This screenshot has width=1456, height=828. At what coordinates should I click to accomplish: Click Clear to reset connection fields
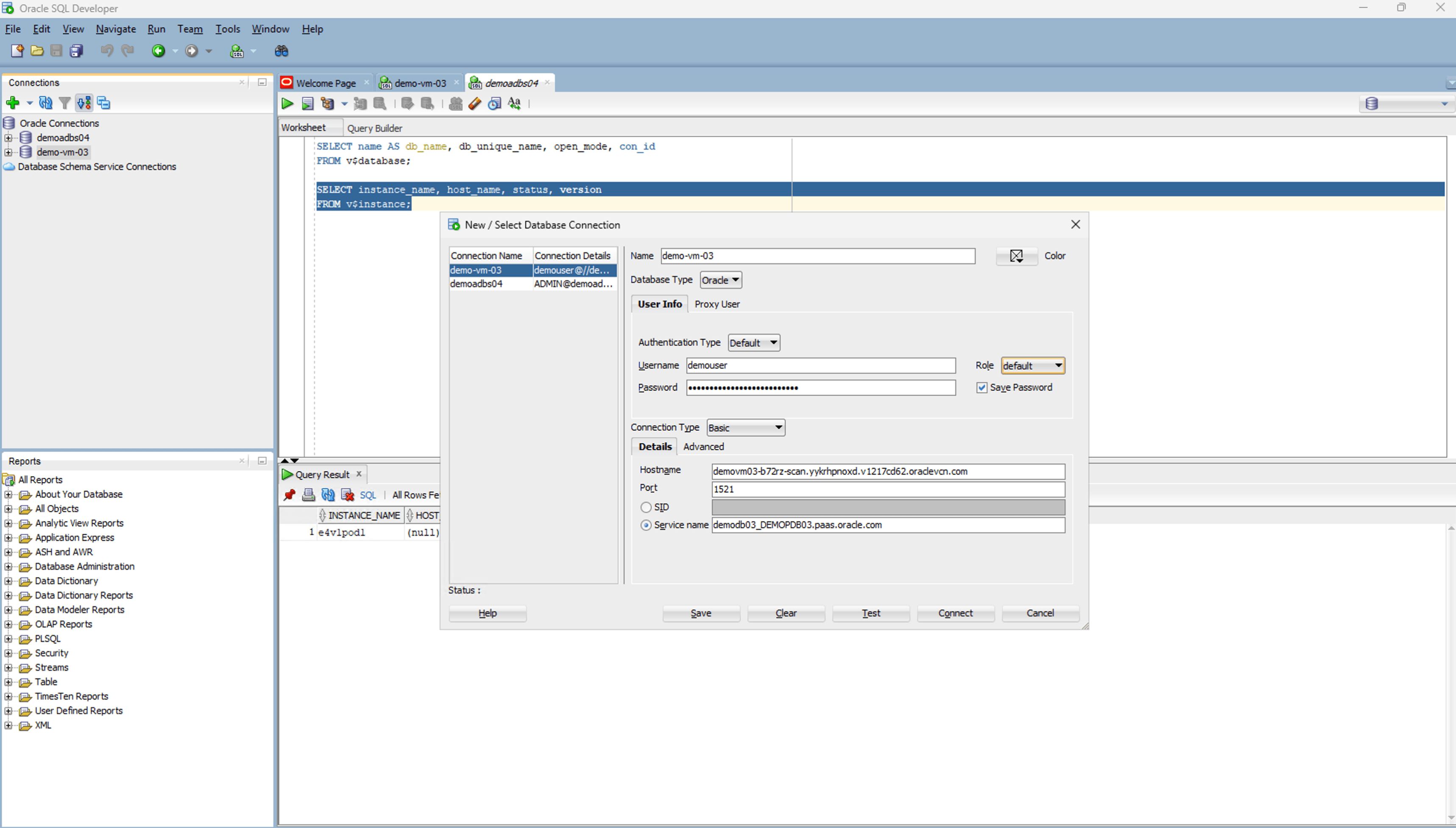point(786,613)
